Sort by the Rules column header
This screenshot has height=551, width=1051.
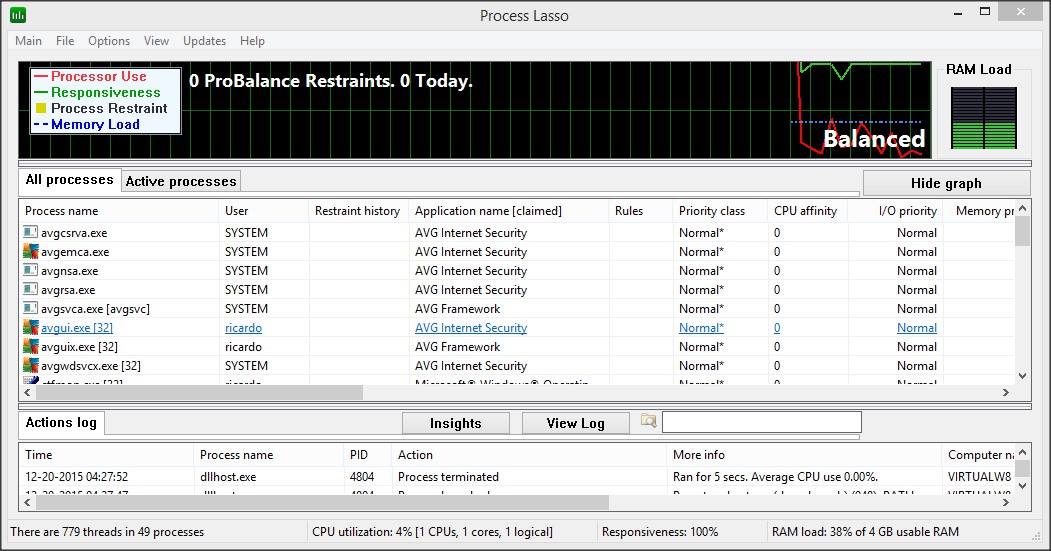[x=640, y=210]
